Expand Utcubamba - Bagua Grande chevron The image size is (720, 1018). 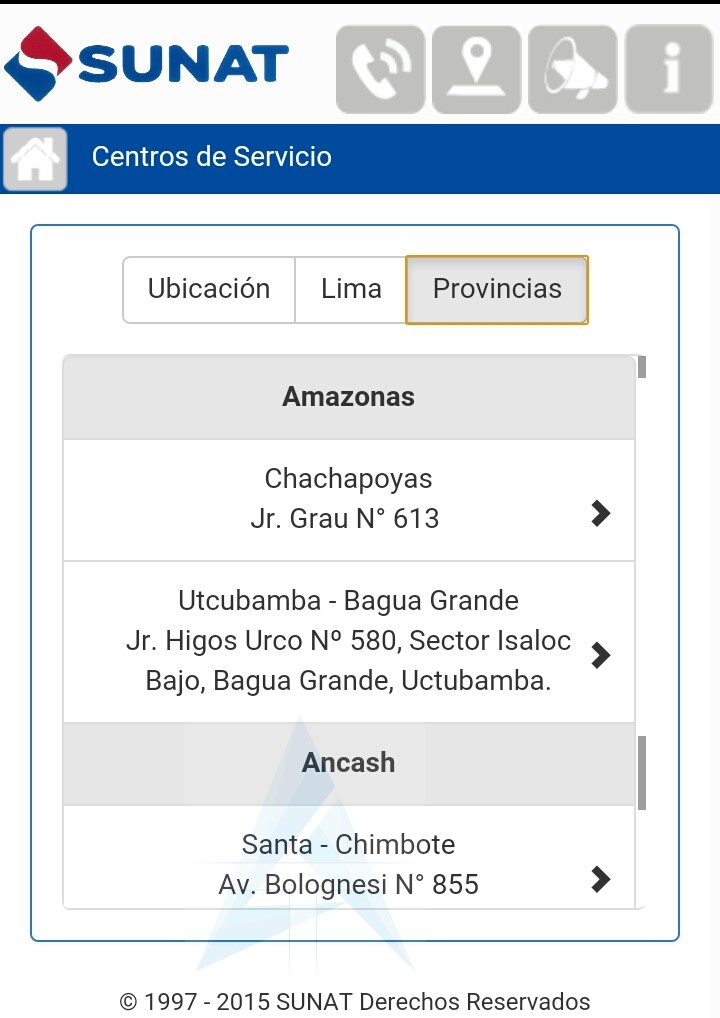tap(600, 655)
